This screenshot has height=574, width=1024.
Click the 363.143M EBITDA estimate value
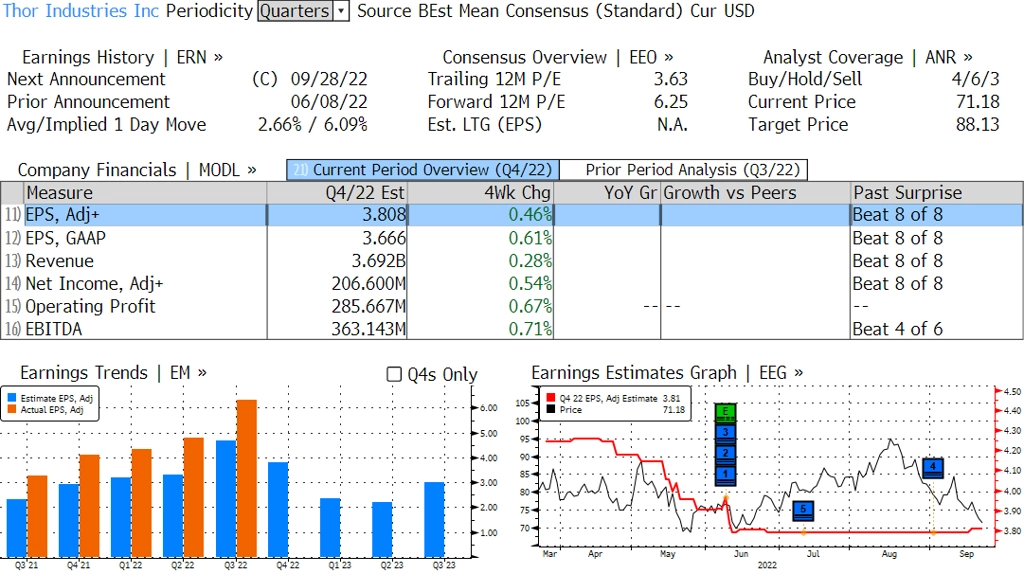(368, 329)
